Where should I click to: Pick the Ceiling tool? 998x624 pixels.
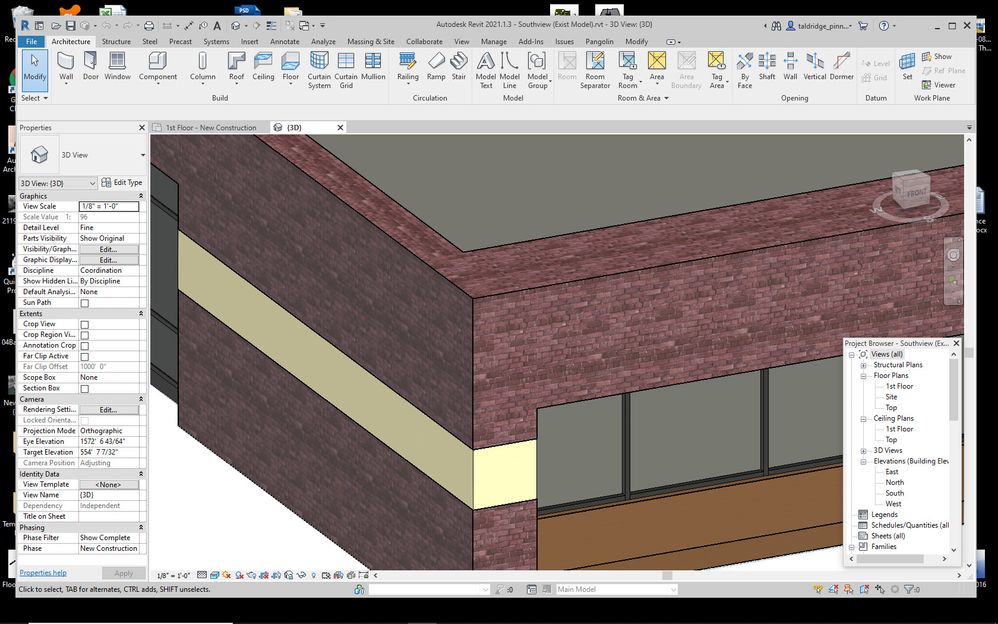tap(263, 66)
